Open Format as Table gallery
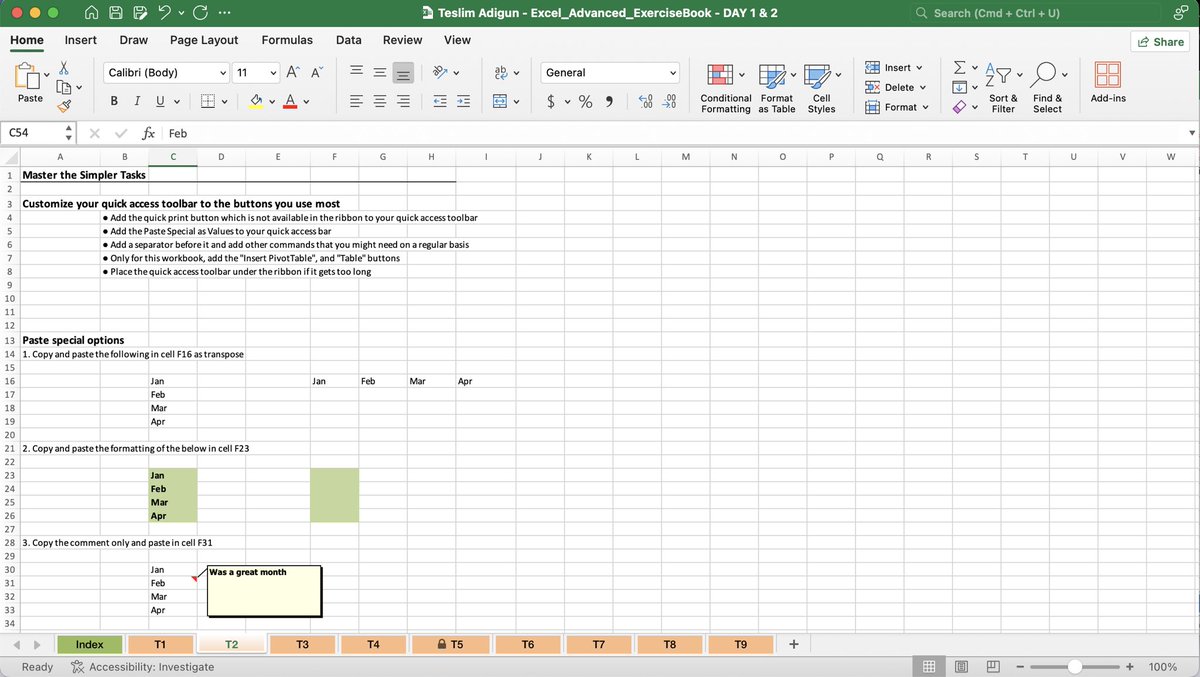 click(x=777, y=89)
